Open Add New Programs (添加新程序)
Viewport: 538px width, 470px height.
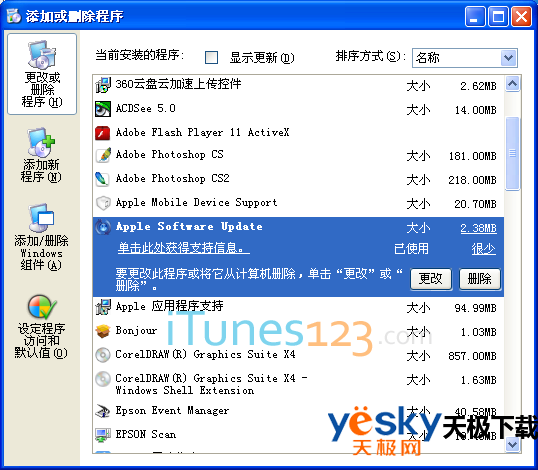pos(41,155)
